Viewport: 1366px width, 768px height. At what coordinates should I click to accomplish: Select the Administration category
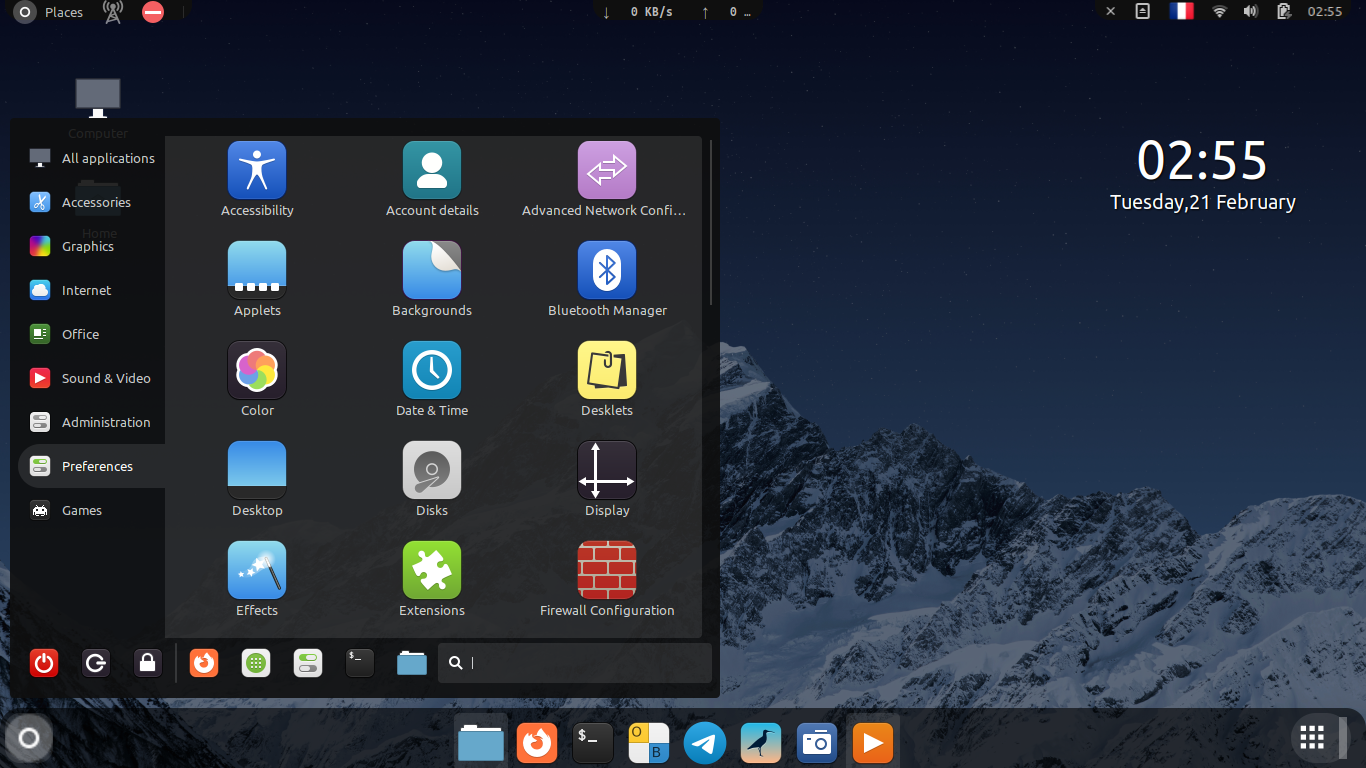pos(92,422)
